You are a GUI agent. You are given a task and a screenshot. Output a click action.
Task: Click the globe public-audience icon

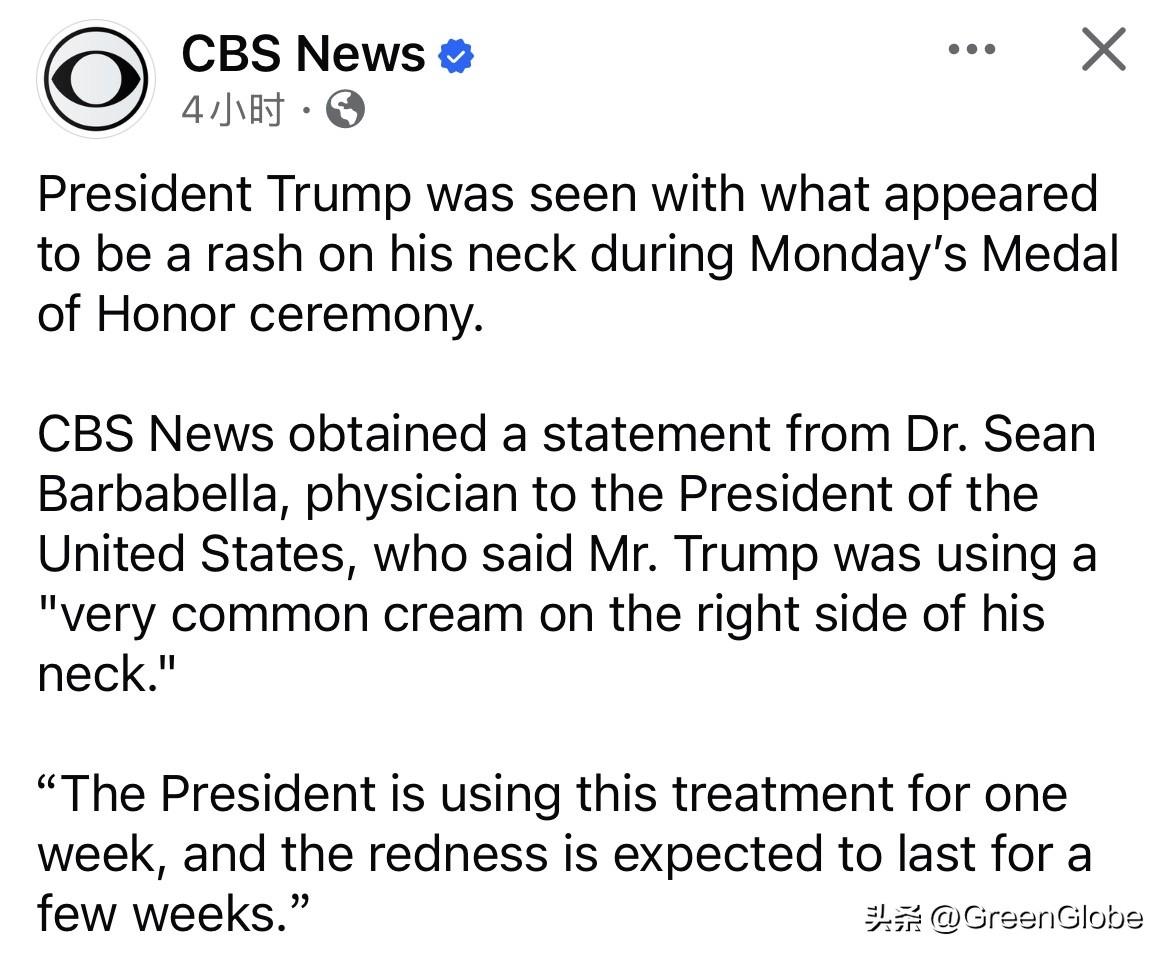346,109
